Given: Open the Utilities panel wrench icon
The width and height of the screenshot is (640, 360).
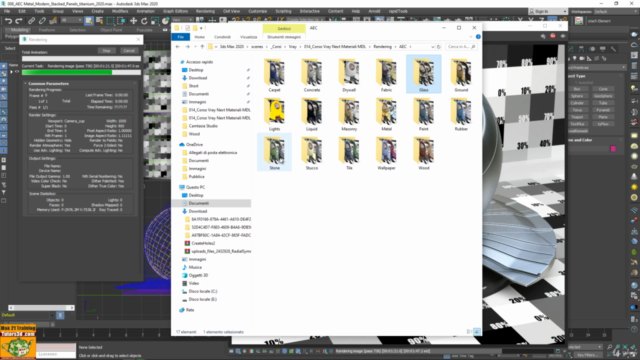Looking at the screenshot, I should 613,49.
